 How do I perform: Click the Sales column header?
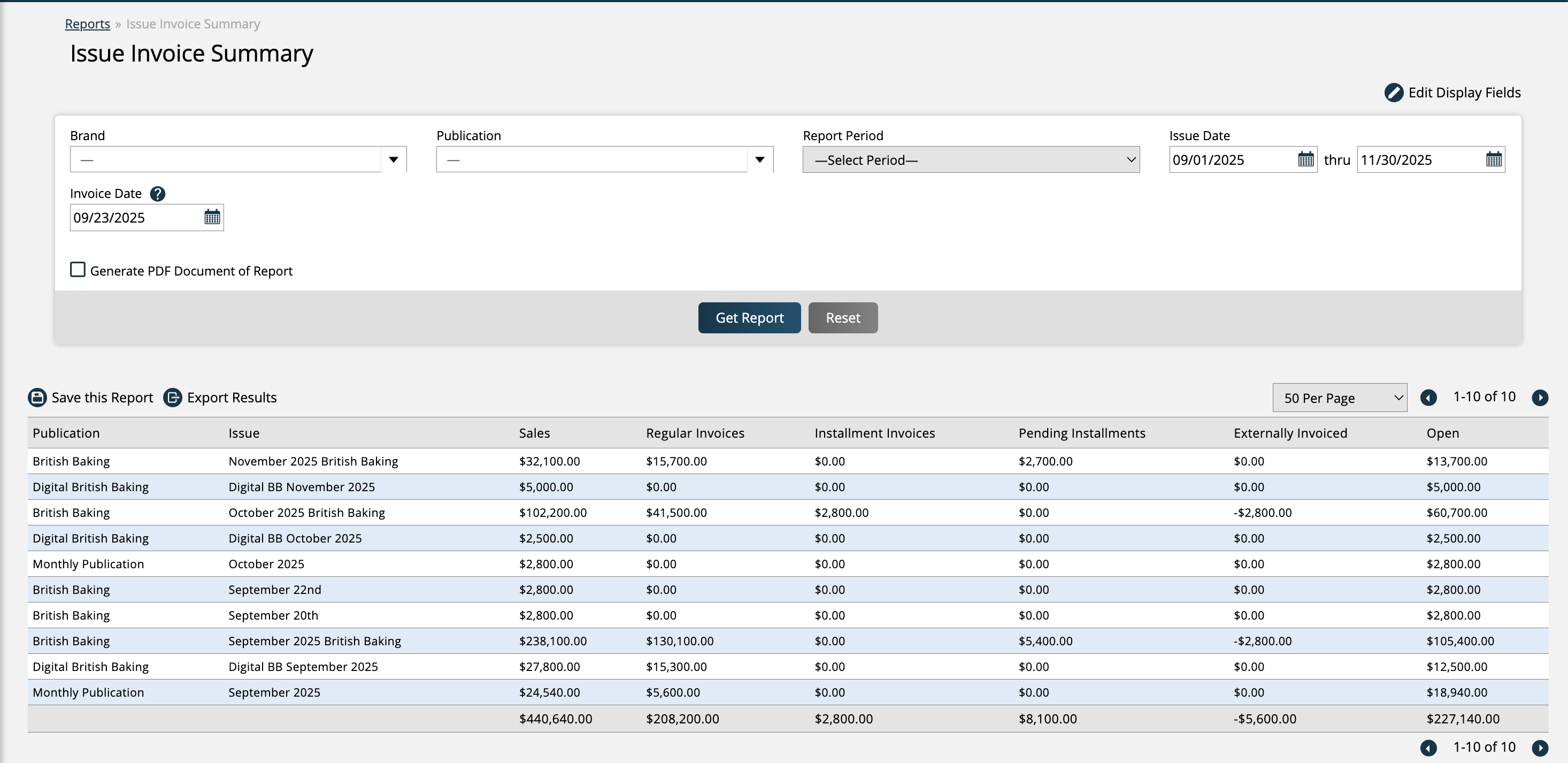pos(534,433)
